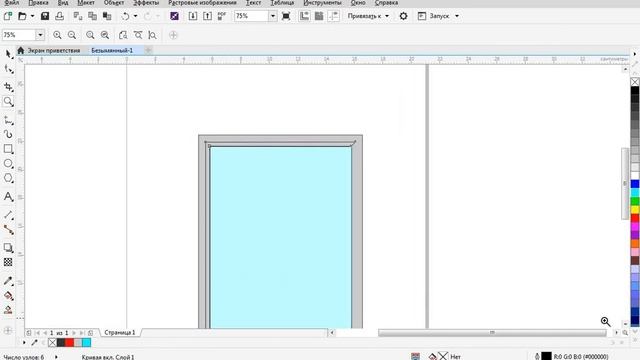Click the Print icon

click(x=60, y=16)
